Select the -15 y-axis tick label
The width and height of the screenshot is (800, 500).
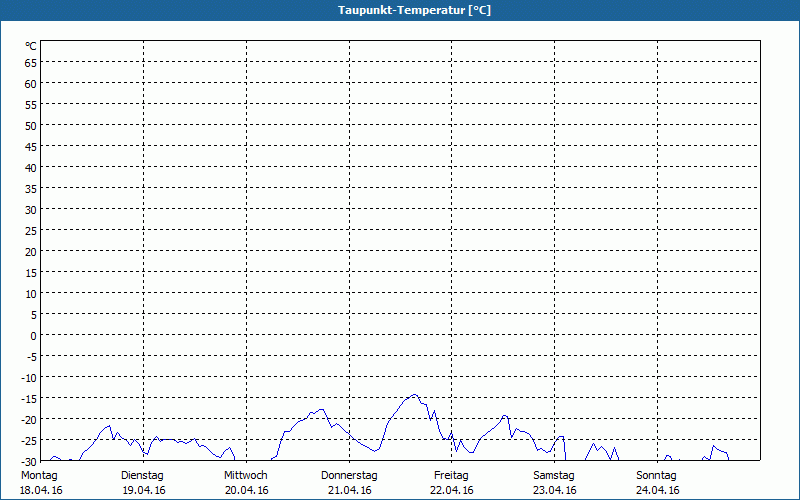tap(29, 398)
